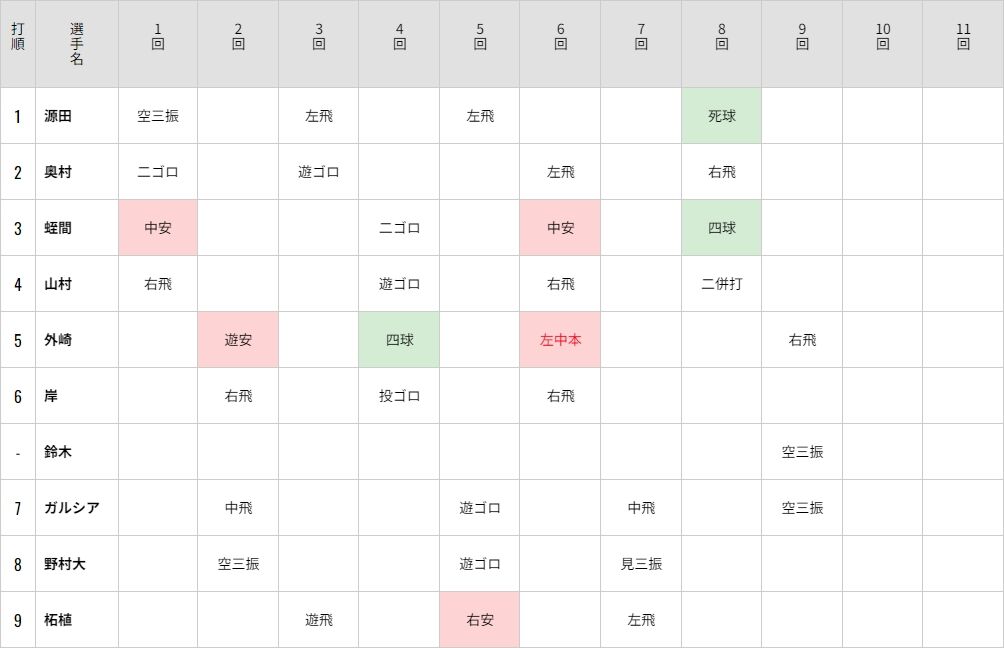Click the pink 遊安 hit cell
The width and height of the screenshot is (1004, 648).
[238, 340]
